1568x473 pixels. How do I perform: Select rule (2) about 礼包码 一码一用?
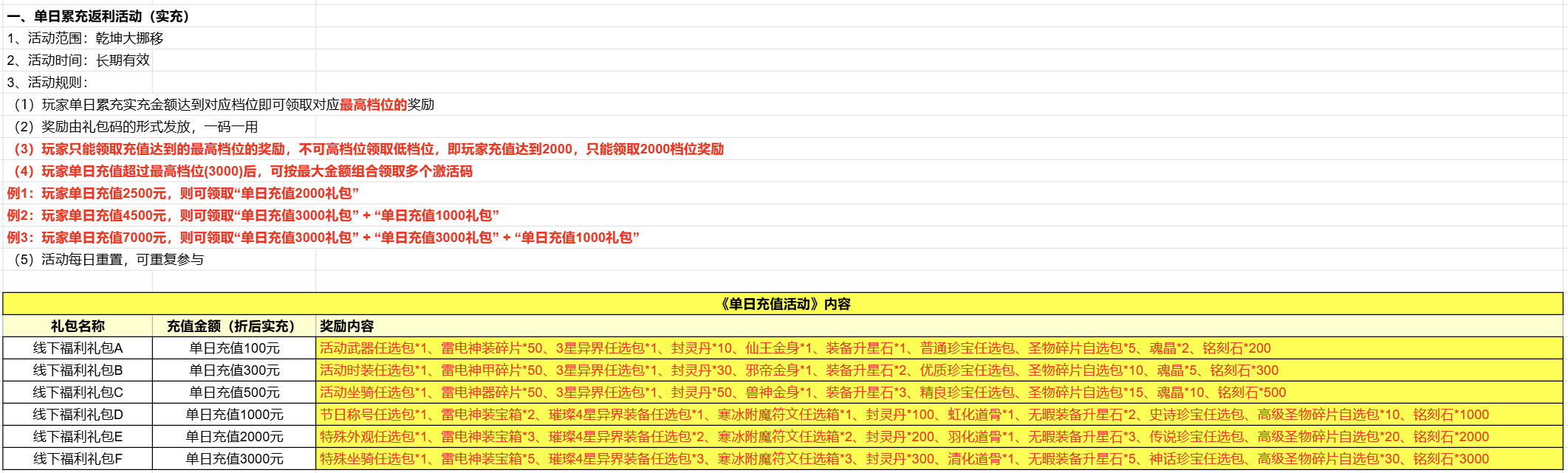135,127
